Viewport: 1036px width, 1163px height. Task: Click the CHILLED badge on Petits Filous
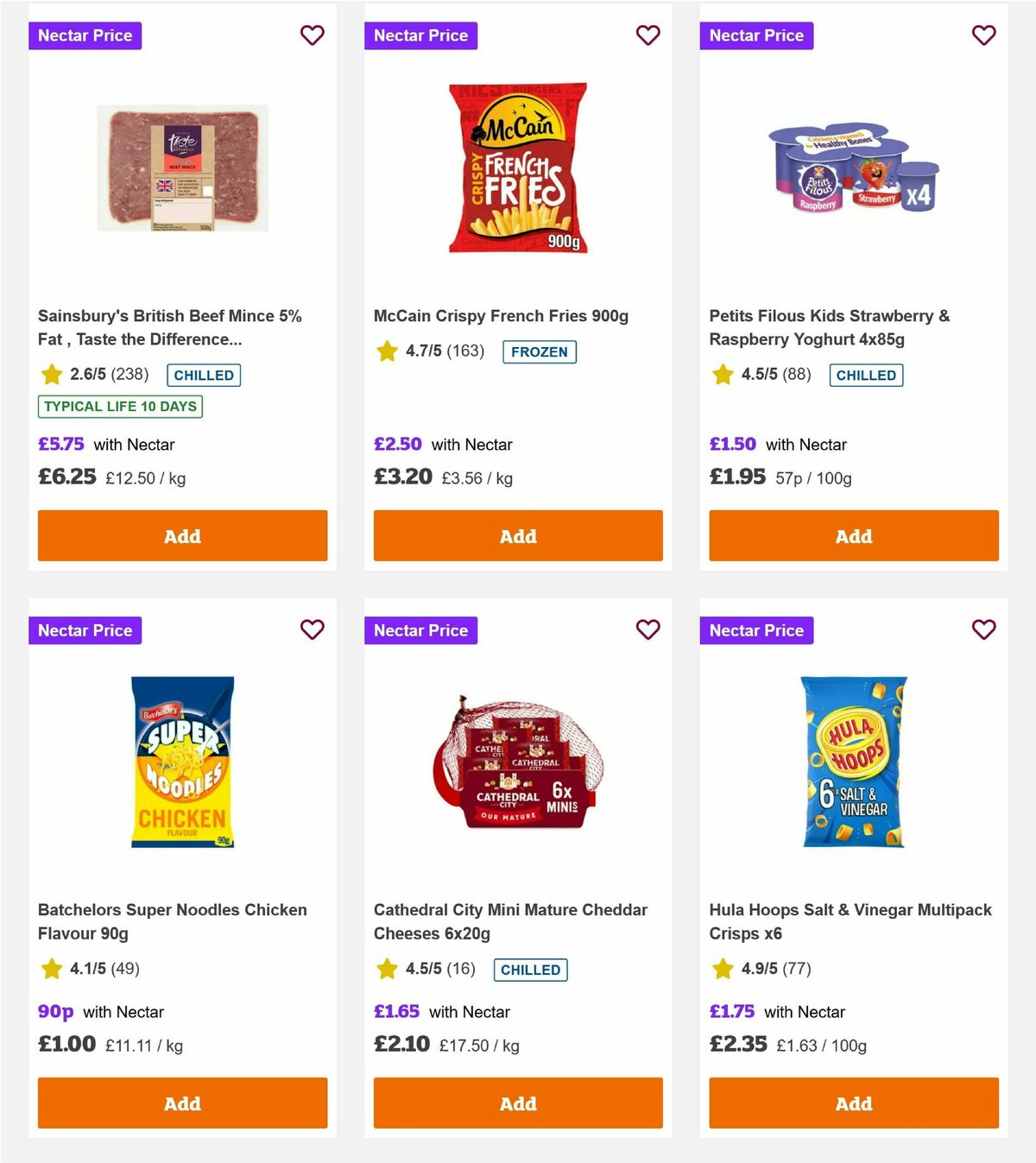tap(866, 375)
